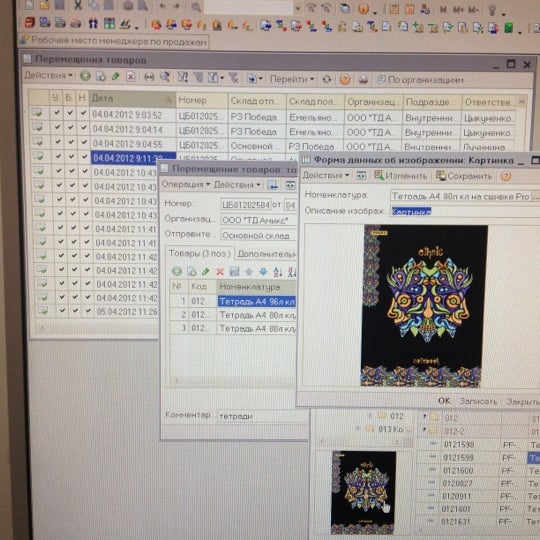Click Redo arrow in main toolbar

pos(177,6)
